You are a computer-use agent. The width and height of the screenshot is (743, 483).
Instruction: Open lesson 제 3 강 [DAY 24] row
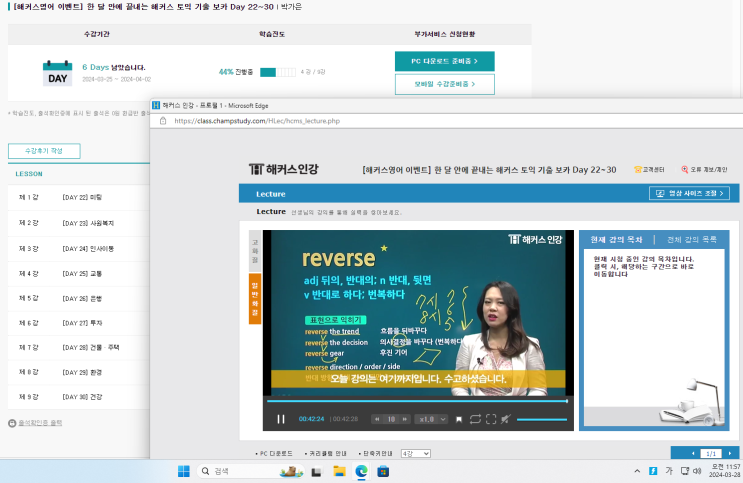click(x=79, y=248)
